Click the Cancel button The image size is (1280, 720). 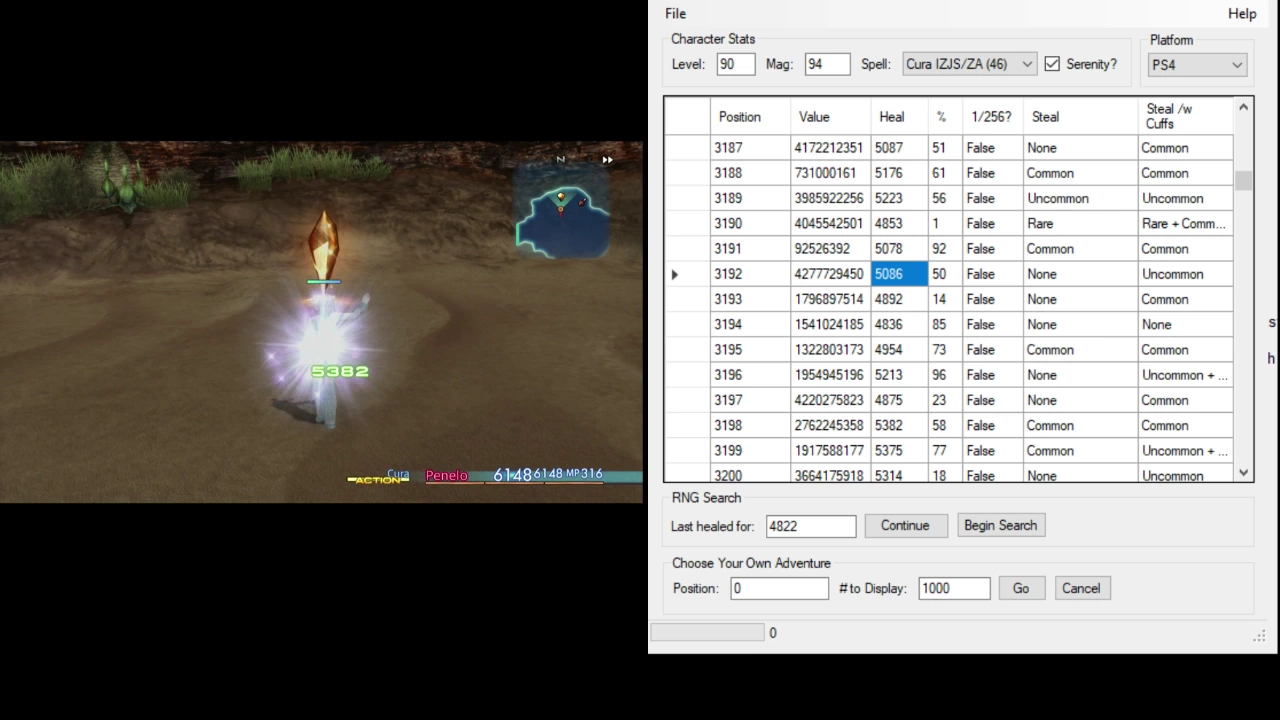1081,588
